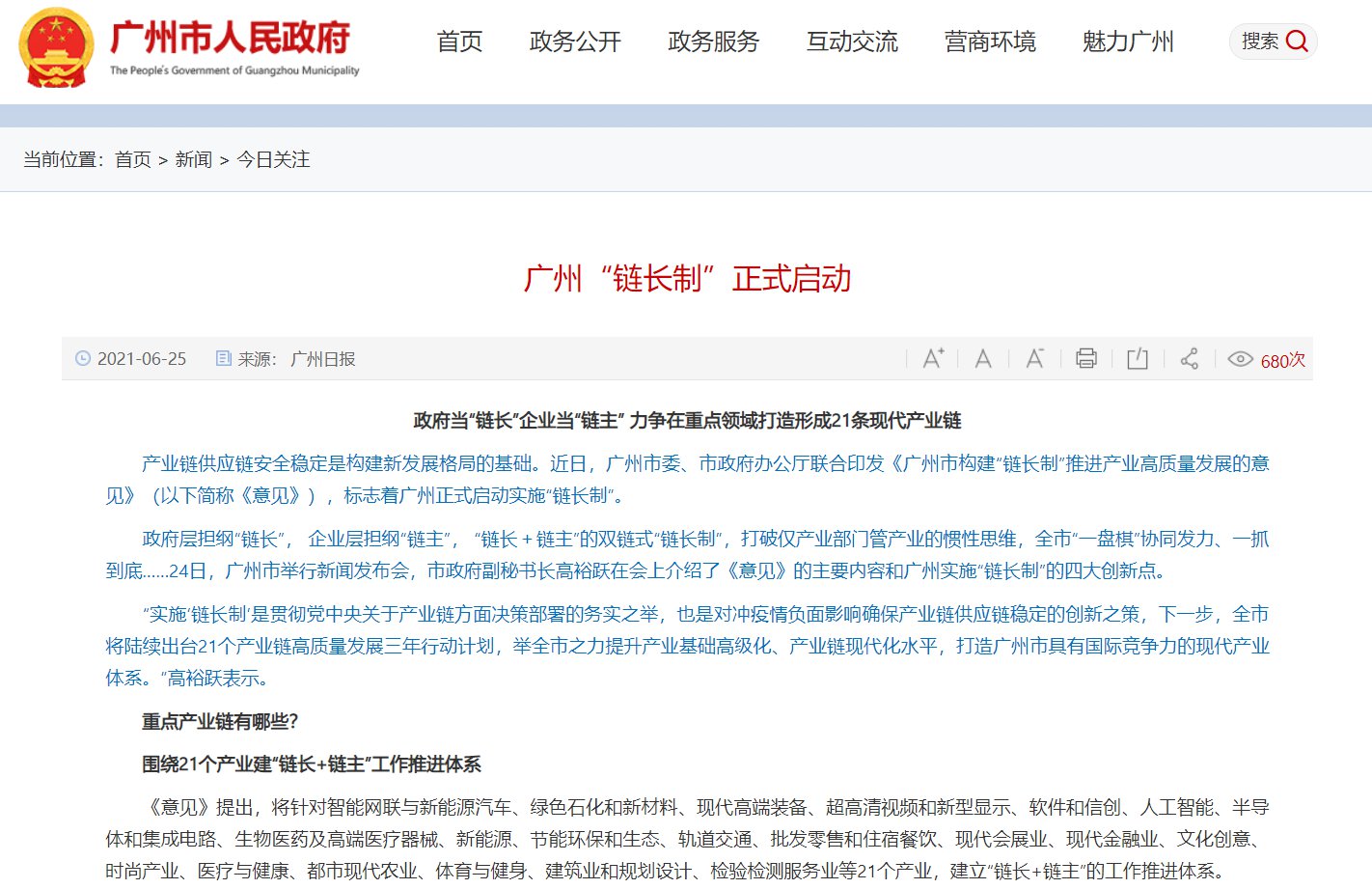Click the article title 广州"链长制"正式启动

[x=686, y=279]
